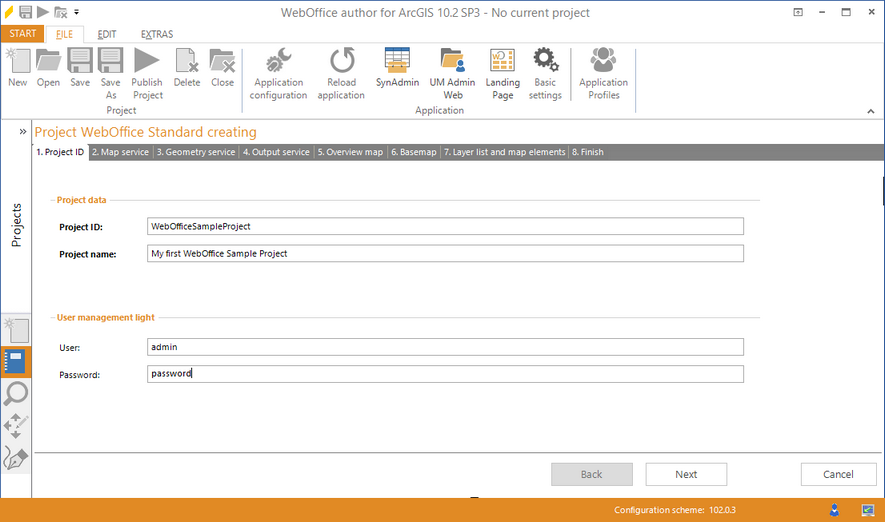Go to the 3. Geometry service step
This screenshot has width=885, height=522.
(196, 152)
